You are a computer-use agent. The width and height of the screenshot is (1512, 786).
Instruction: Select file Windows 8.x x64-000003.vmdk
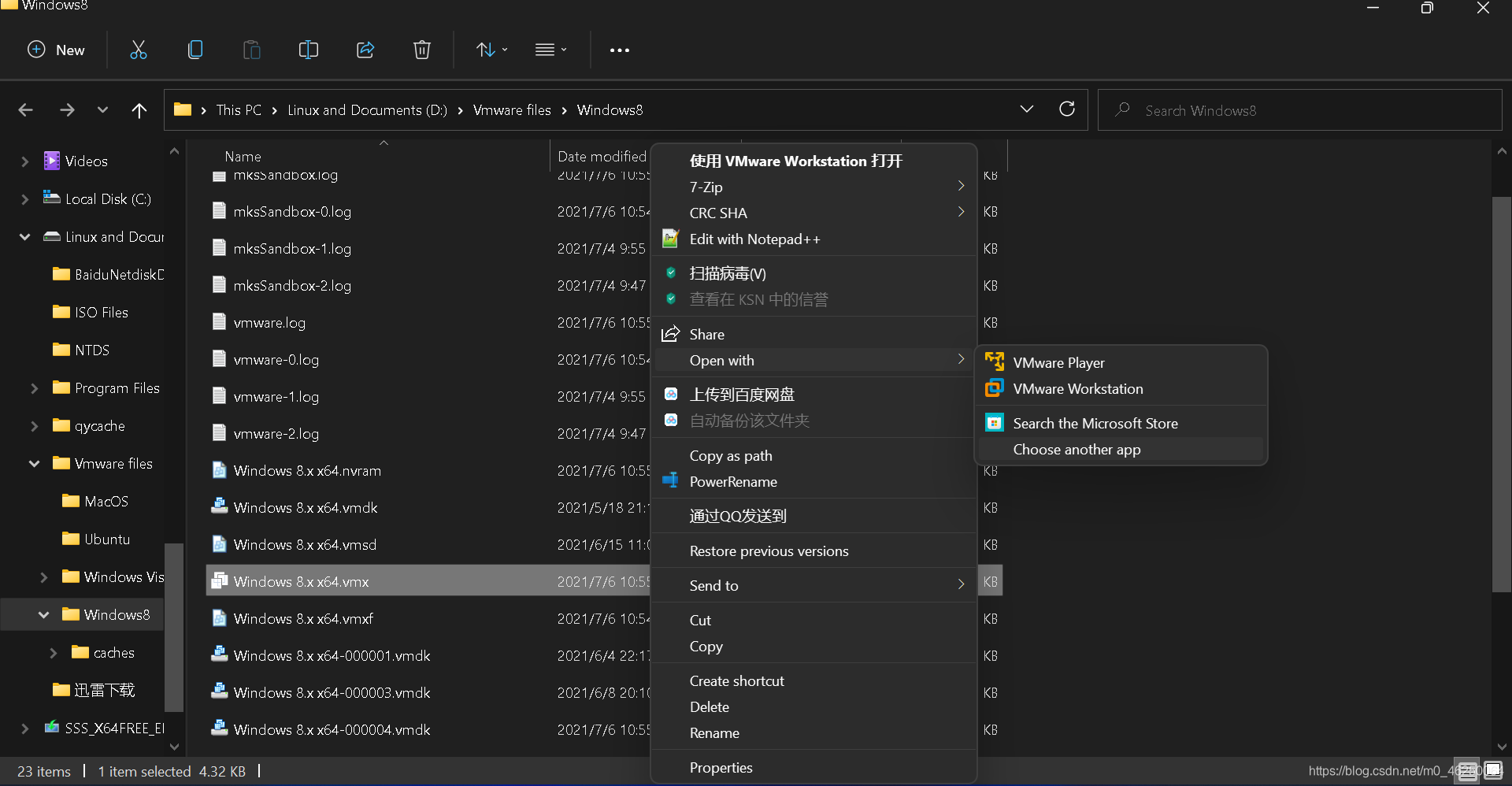pos(332,693)
